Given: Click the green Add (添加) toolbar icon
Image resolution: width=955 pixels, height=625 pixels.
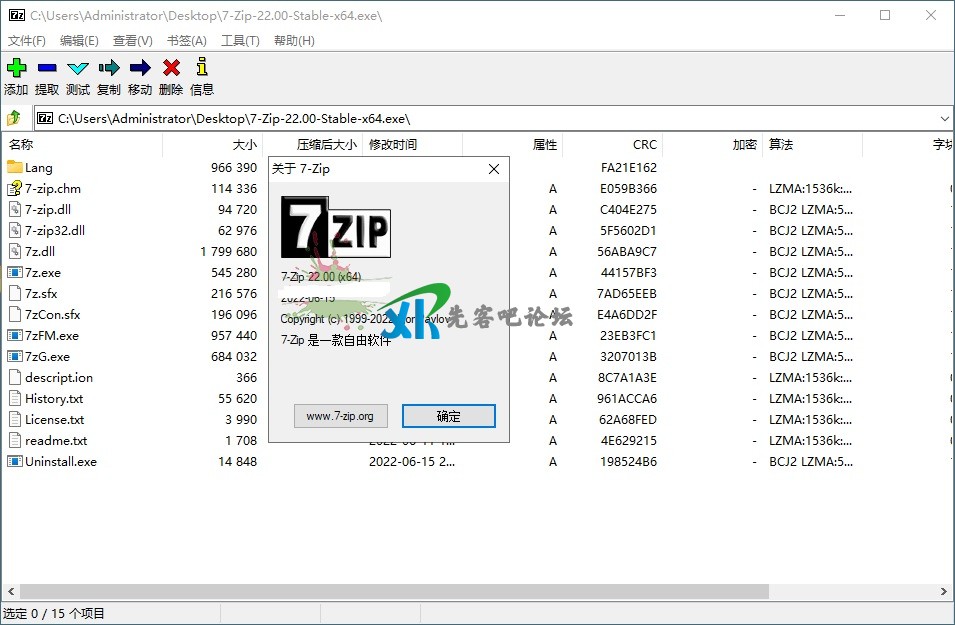Looking at the screenshot, I should click(x=16, y=68).
